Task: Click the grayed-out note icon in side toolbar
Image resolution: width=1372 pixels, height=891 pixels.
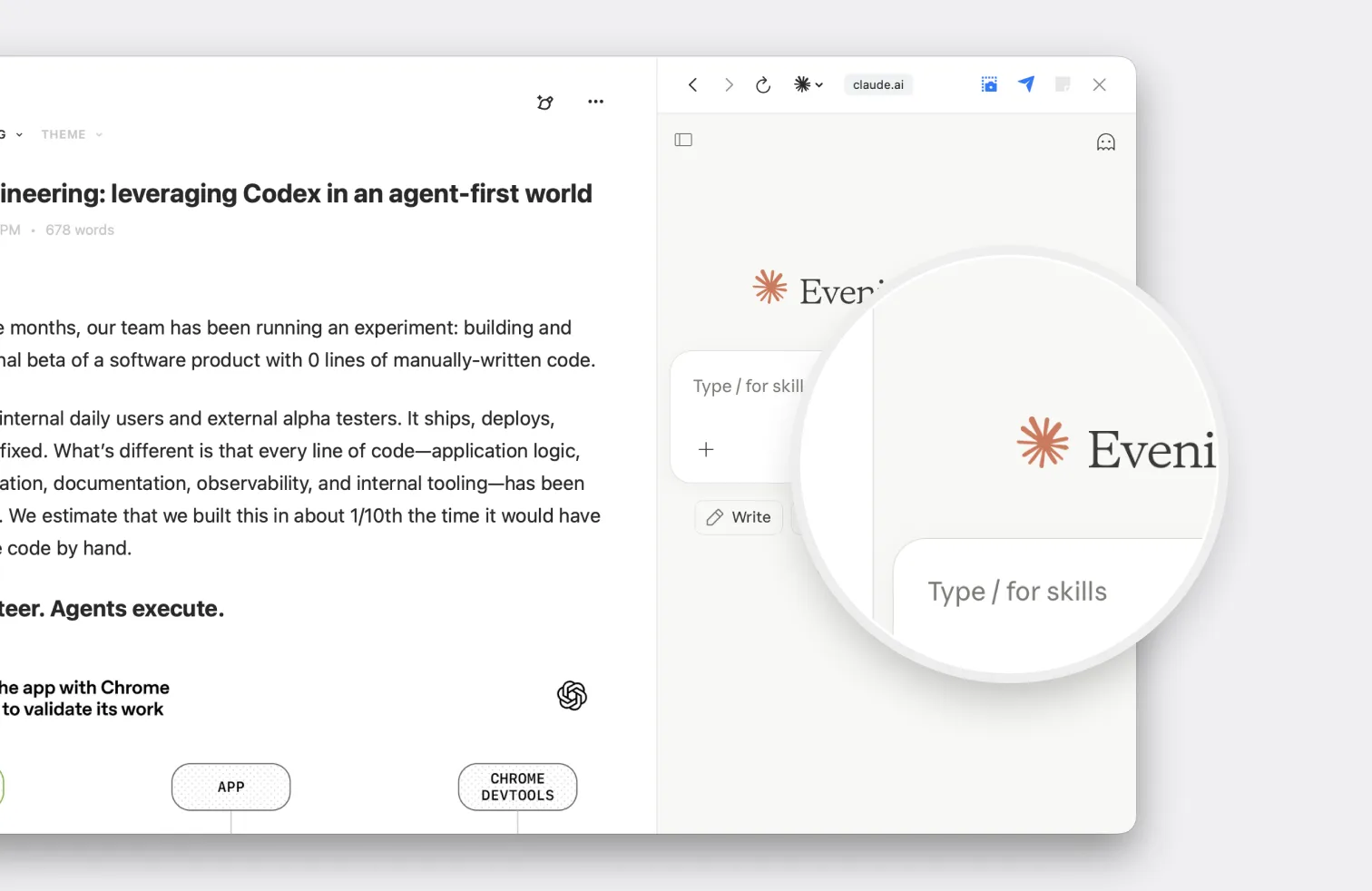Action: [x=1063, y=84]
